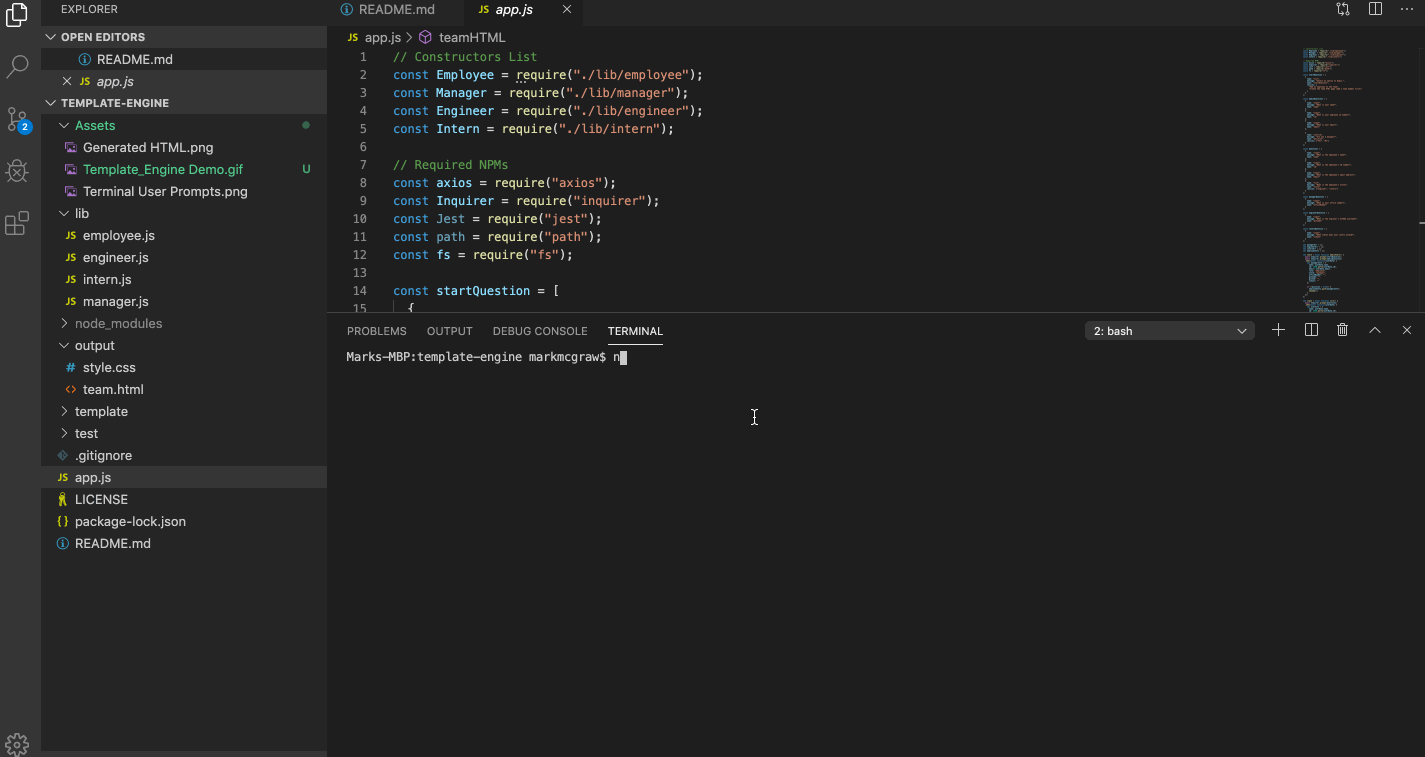1425x757 pixels.
Task: Open the Explorer view in activity bar
Action: tap(17, 15)
